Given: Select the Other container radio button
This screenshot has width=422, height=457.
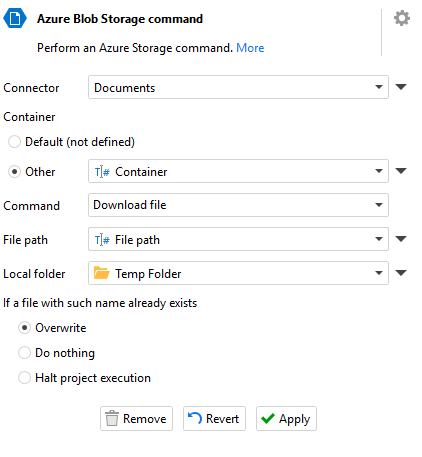Looking at the screenshot, I should click(14, 172).
